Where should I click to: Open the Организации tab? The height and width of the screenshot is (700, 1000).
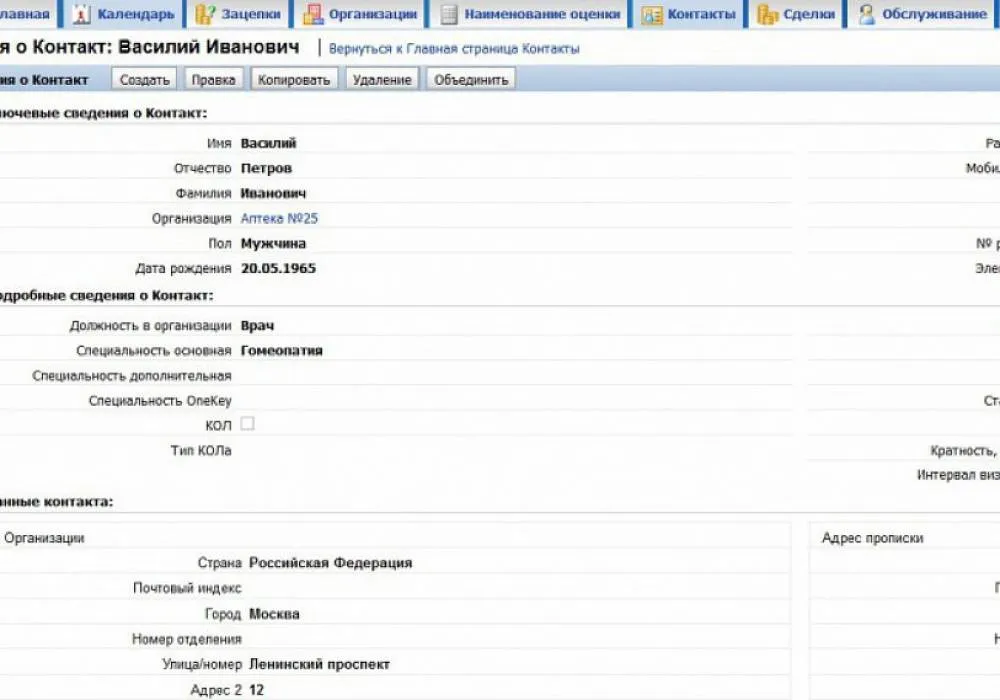[360, 13]
